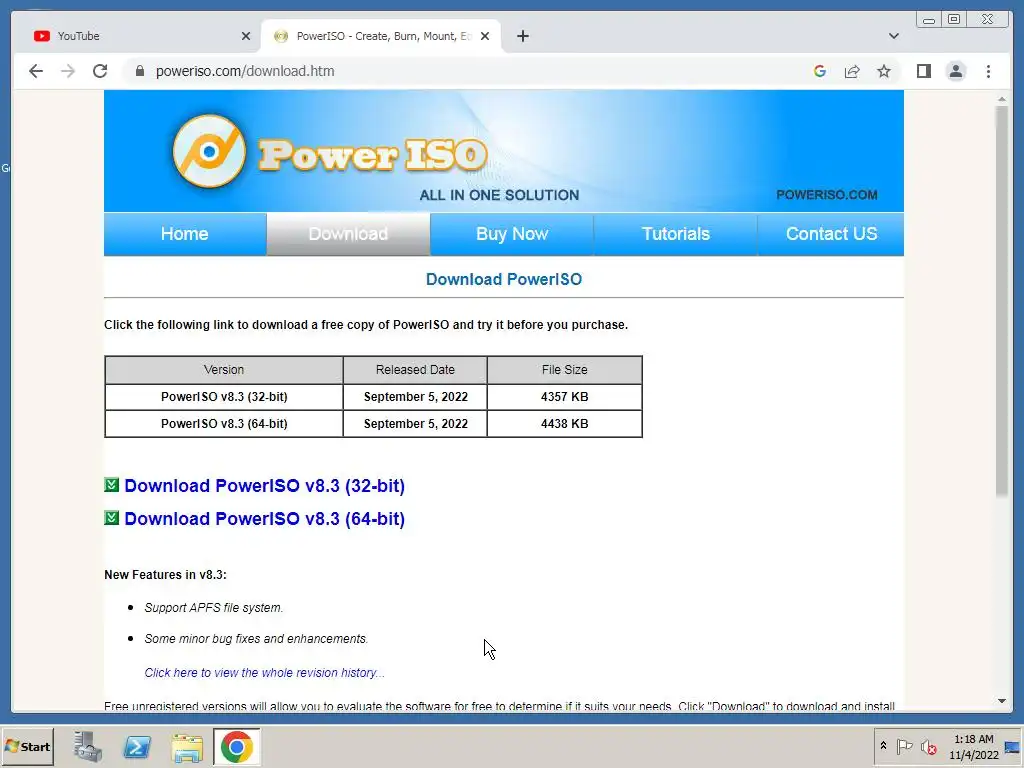Click the 4357 KB file size cell
Image resolution: width=1024 pixels, height=768 pixels.
tap(565, 397)
